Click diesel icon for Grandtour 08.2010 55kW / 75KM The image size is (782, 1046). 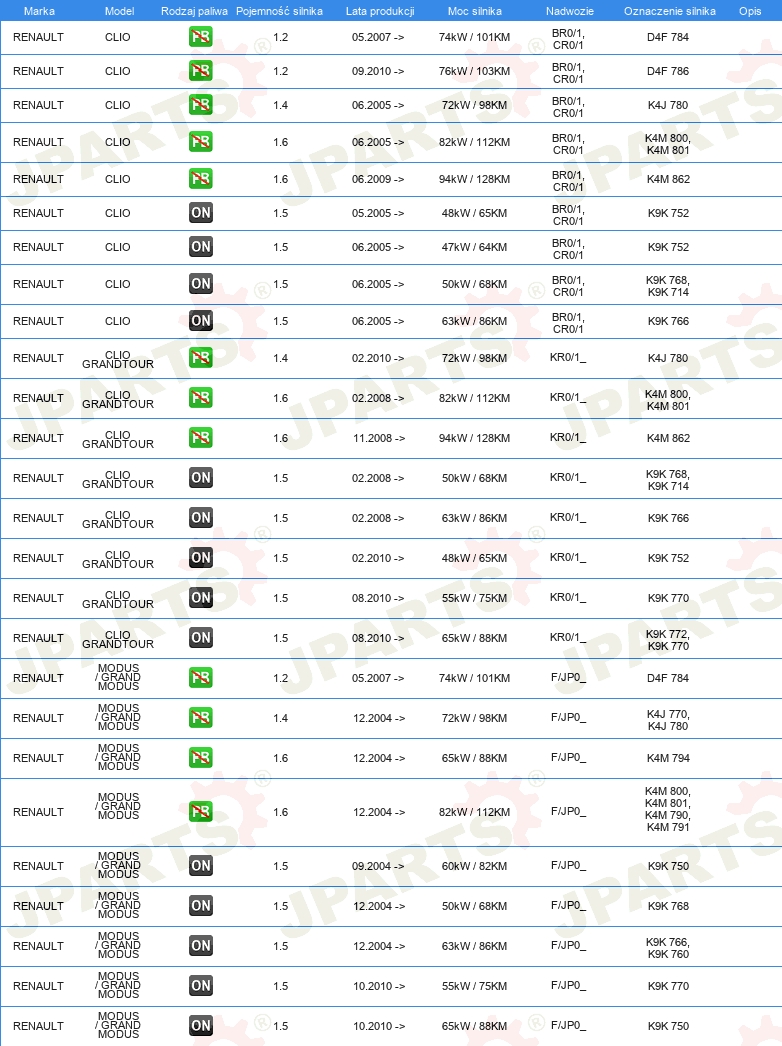[201, 598]
